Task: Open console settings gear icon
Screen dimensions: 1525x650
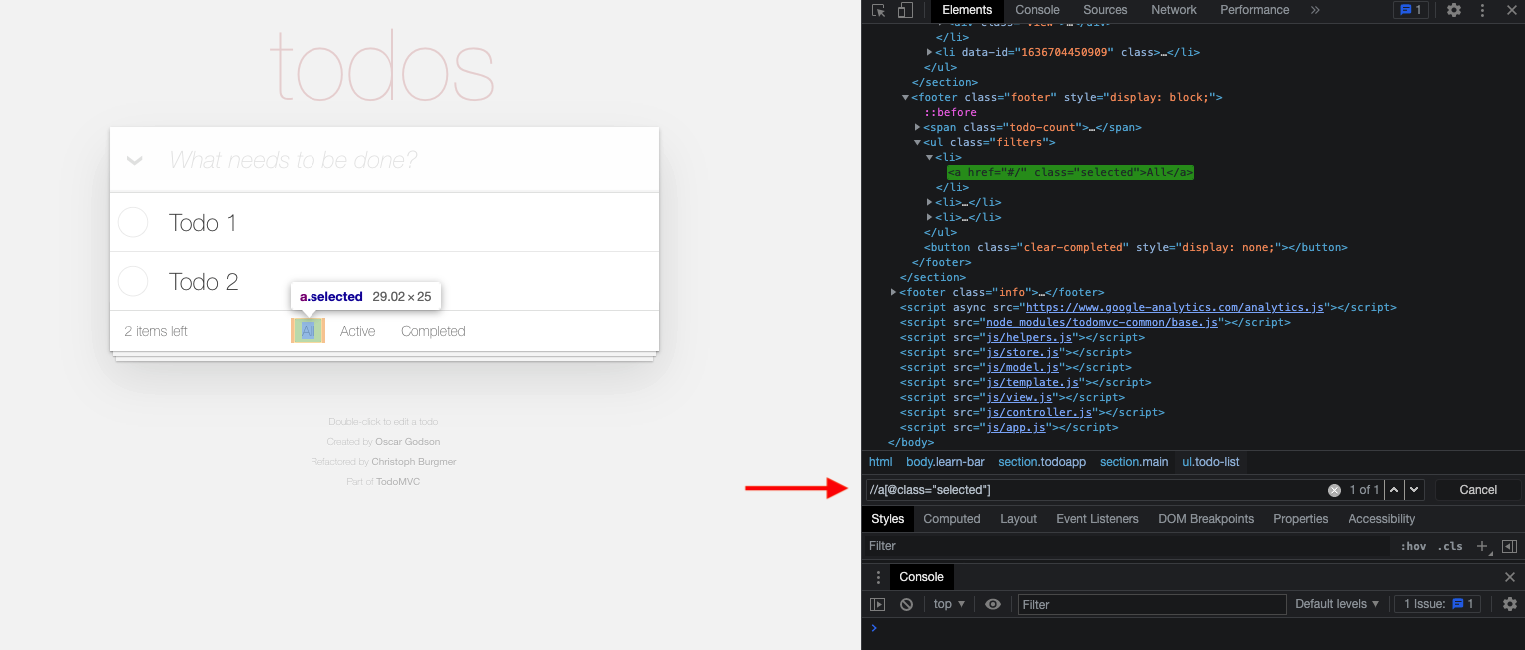Action: pyautogui.click(x=1510, y=604)
